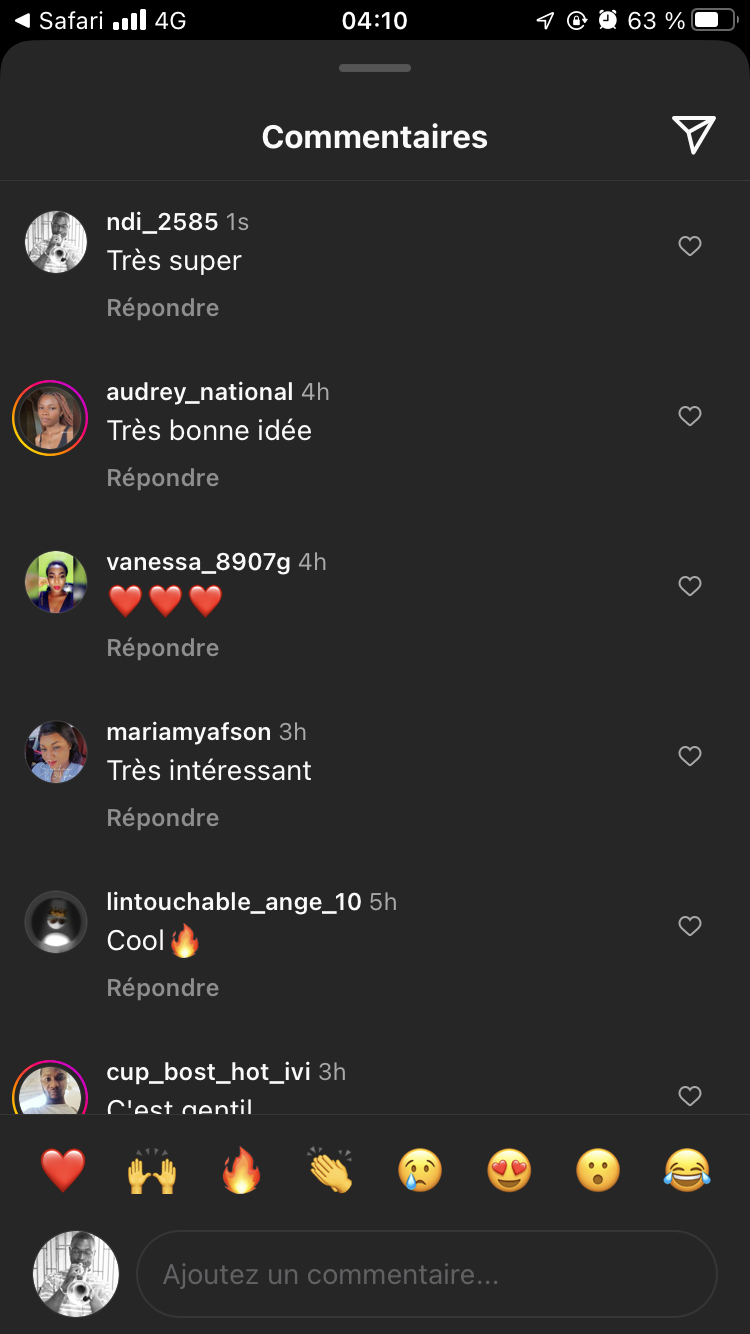The height and width of the screenshot is (1334, 750).
Task: Tap the sheet drag handle at top
Action: (375, 68)
